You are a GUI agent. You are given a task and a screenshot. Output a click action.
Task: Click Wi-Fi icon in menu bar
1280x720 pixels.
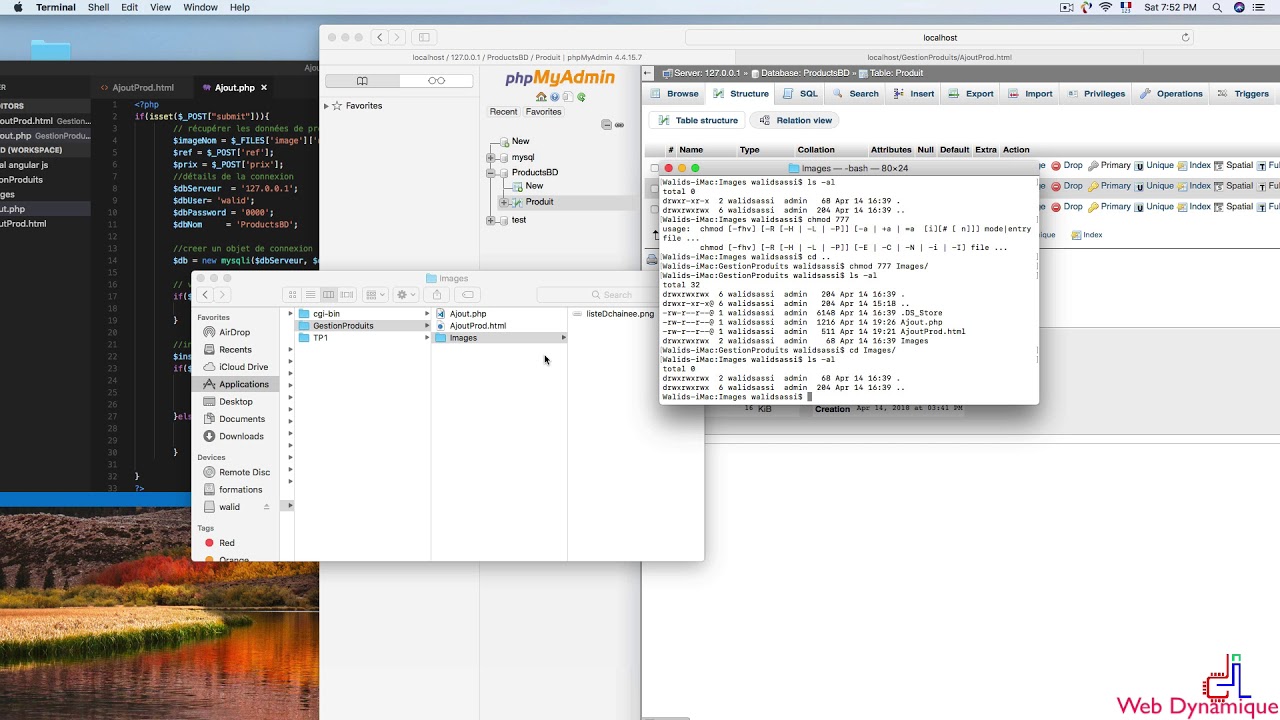tap(1105, 7)
